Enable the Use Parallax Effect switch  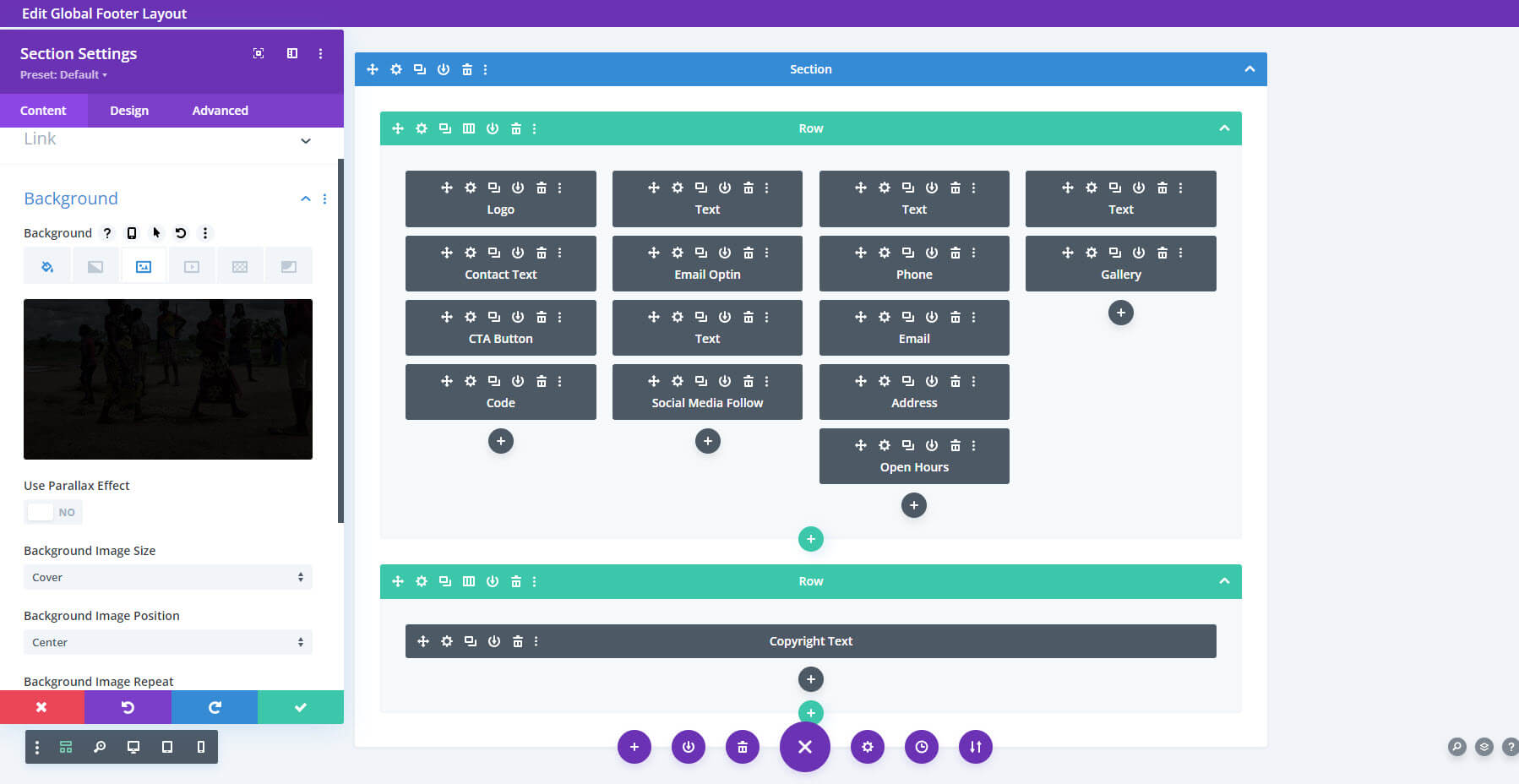pyautogui.click(x=52, y=511)
